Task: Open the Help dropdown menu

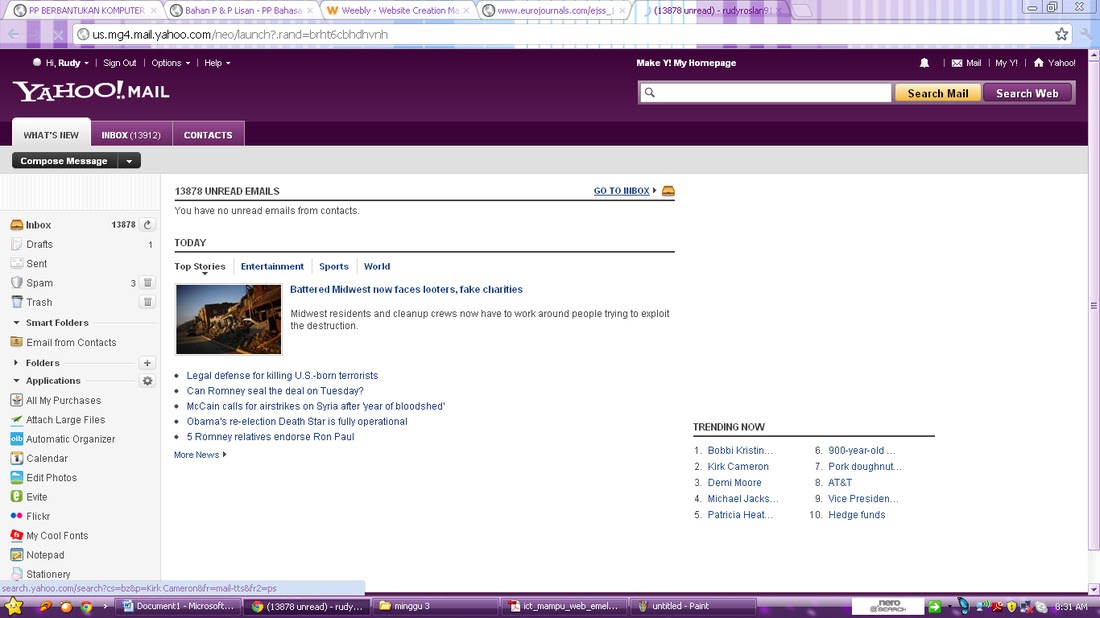Action: (217, 62)
